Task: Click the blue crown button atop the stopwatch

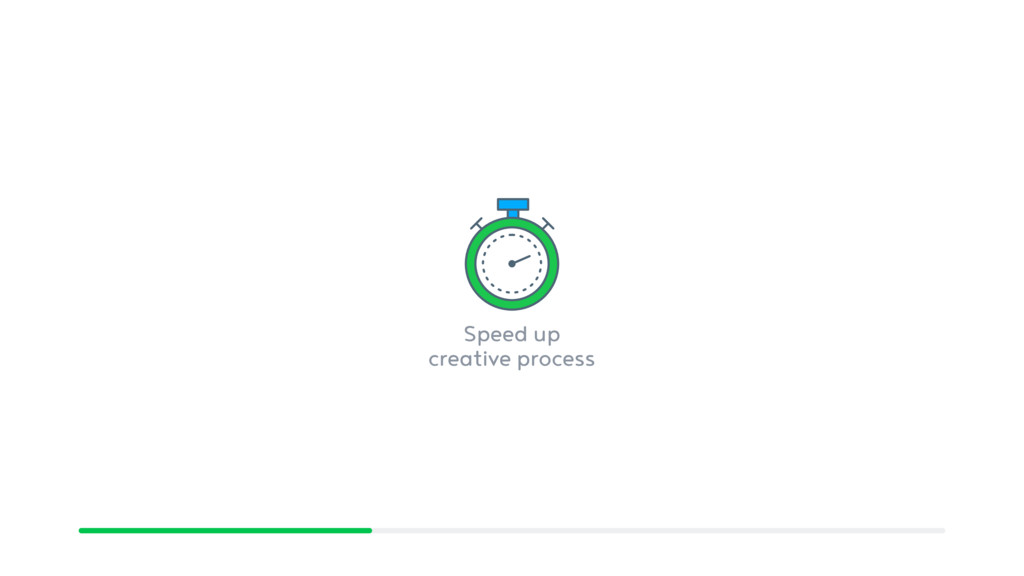Action: (x=513, y=204)
